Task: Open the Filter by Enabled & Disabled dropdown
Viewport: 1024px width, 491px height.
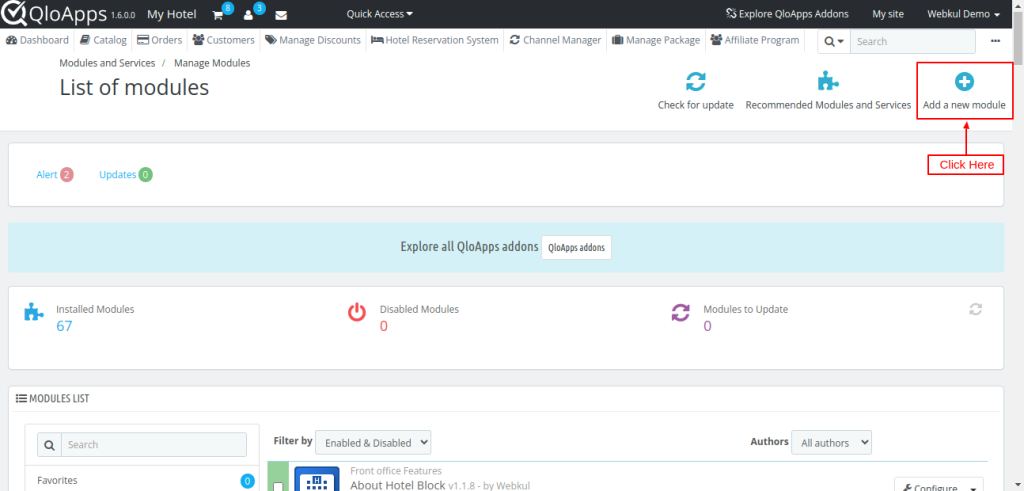Action: click(x=373, y=443)
